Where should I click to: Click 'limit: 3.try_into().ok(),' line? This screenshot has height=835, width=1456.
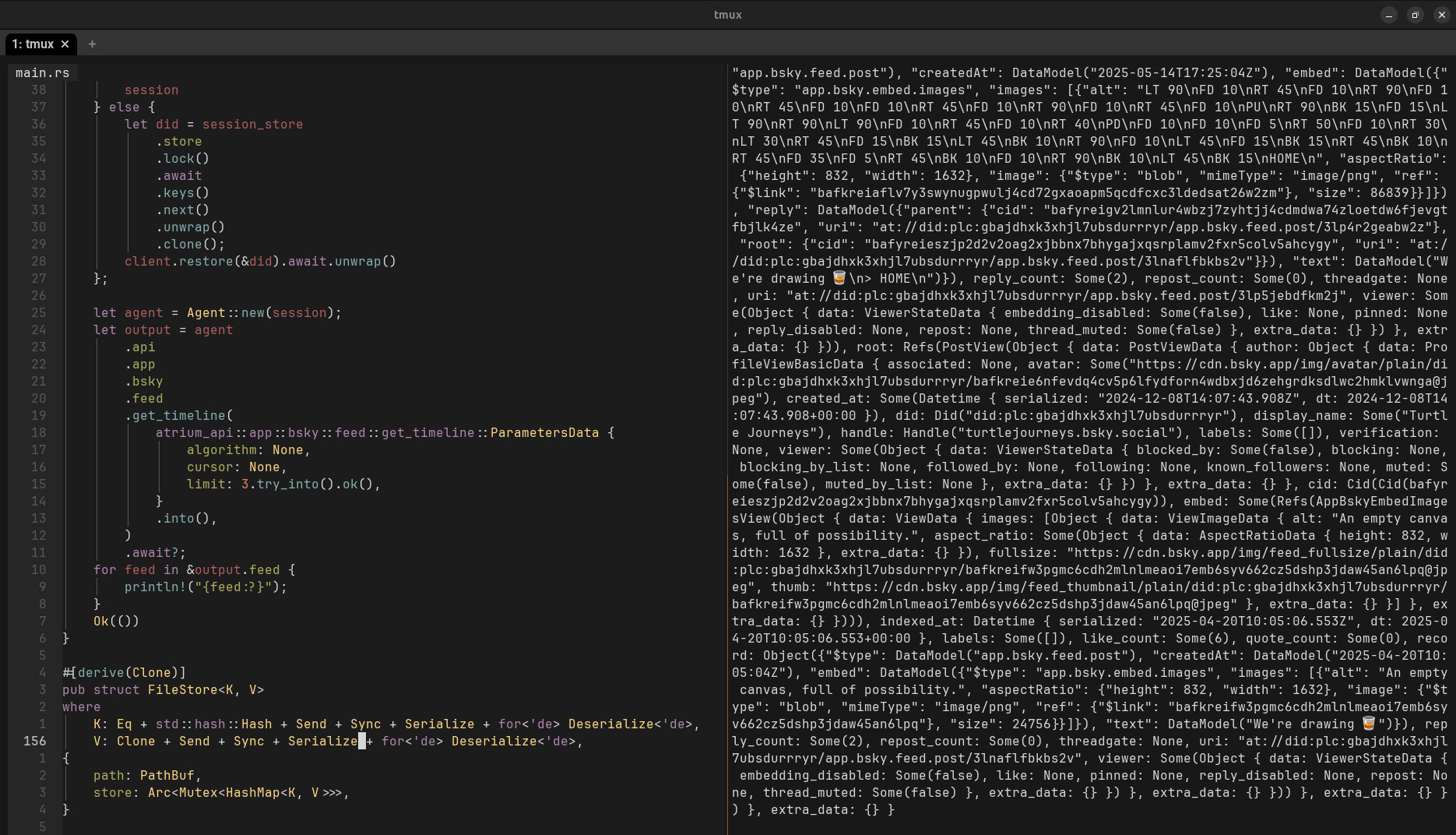tap(283, 484)
